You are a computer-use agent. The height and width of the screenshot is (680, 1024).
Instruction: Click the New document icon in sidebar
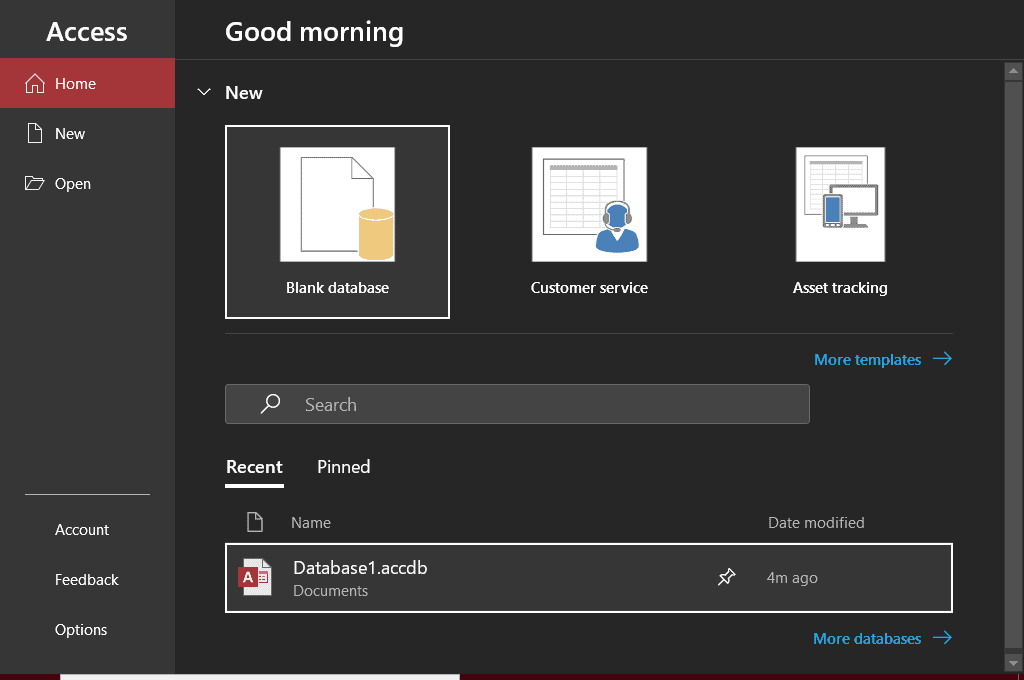click(35, 134)
